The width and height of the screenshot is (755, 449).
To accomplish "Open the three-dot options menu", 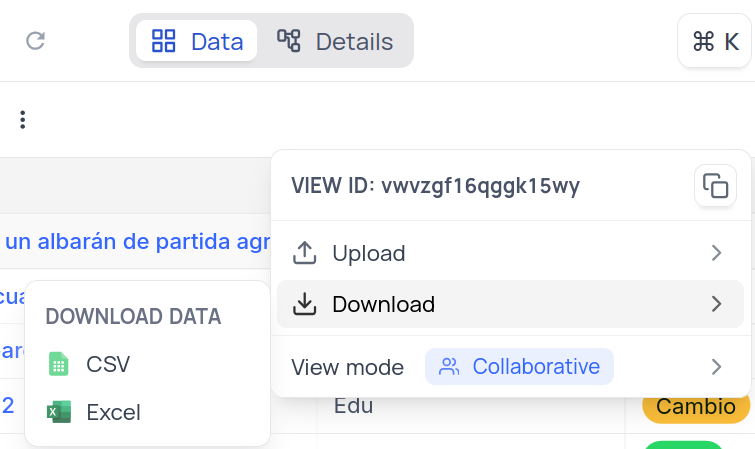I will click(x=22, y=120).
